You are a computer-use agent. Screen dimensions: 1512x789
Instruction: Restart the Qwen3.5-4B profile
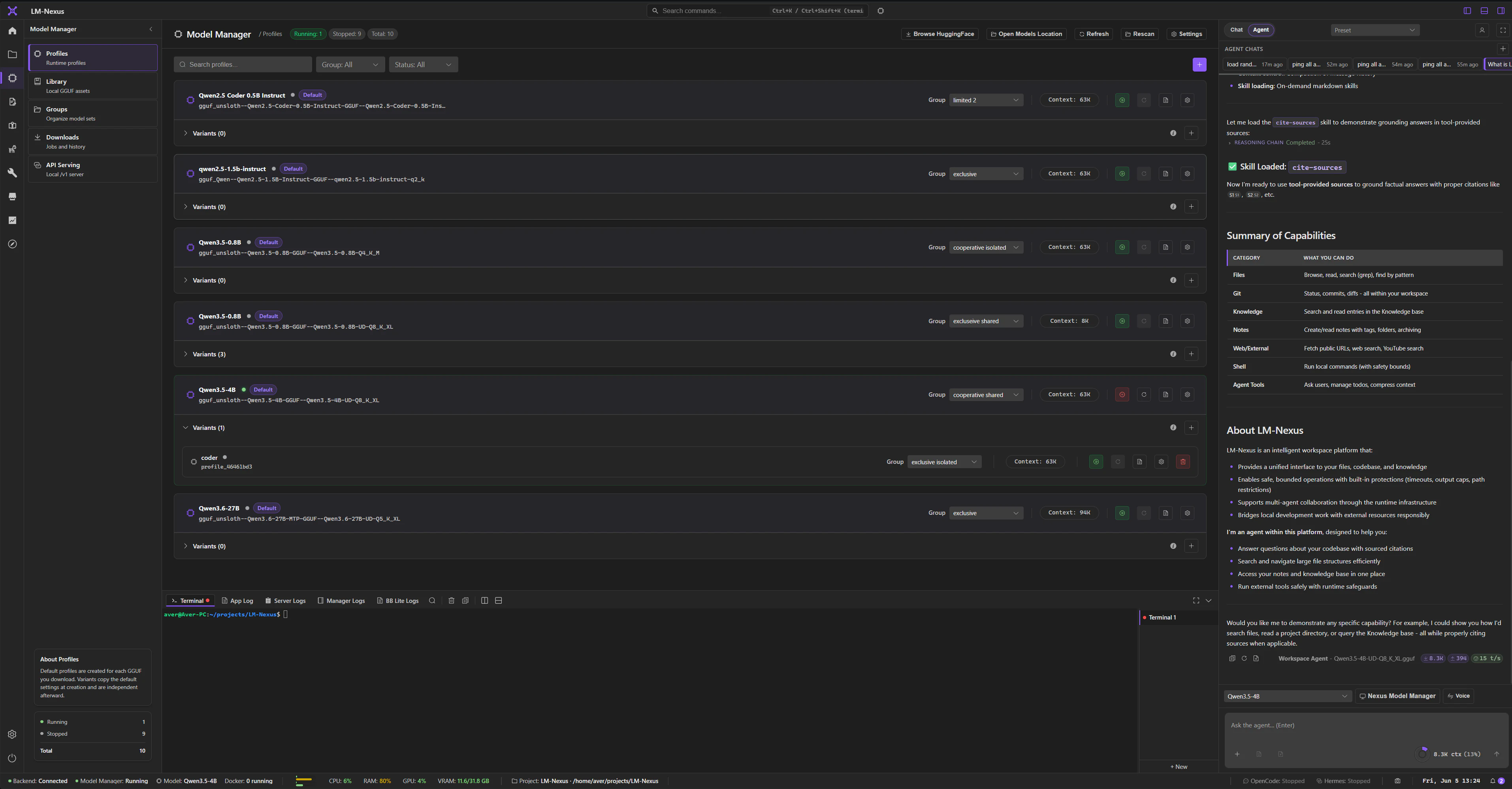coord(1143,394)
